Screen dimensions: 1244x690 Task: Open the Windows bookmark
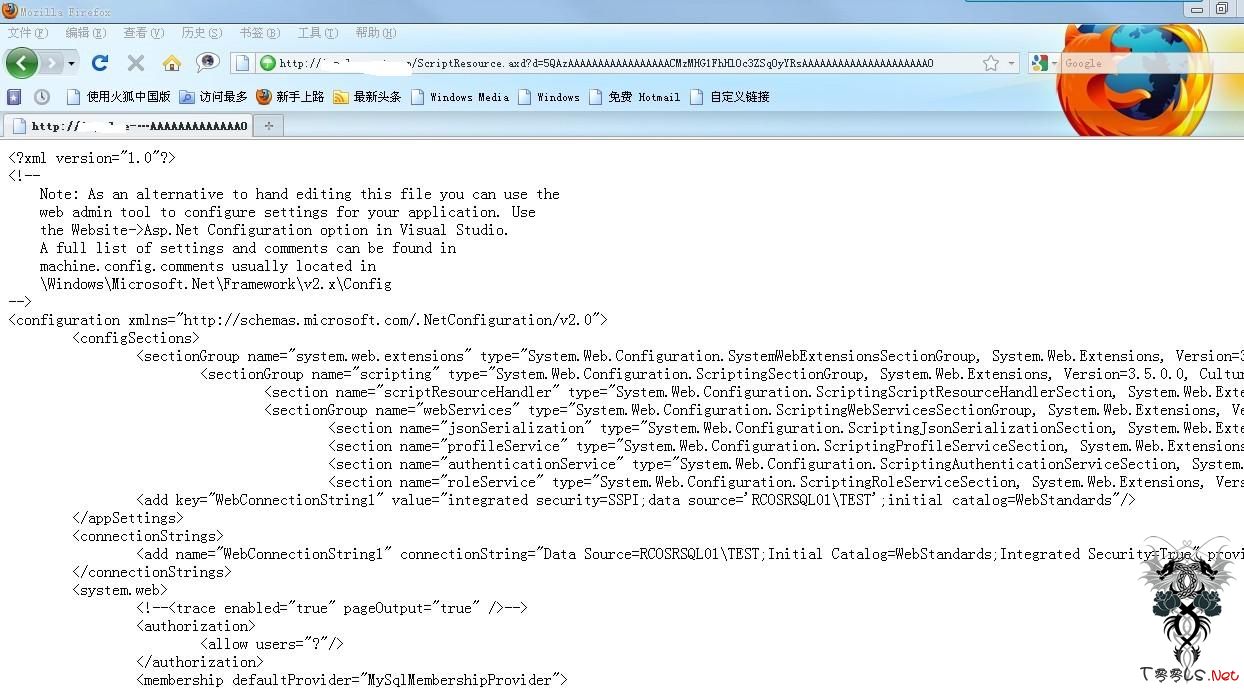[x=548, y=97]
